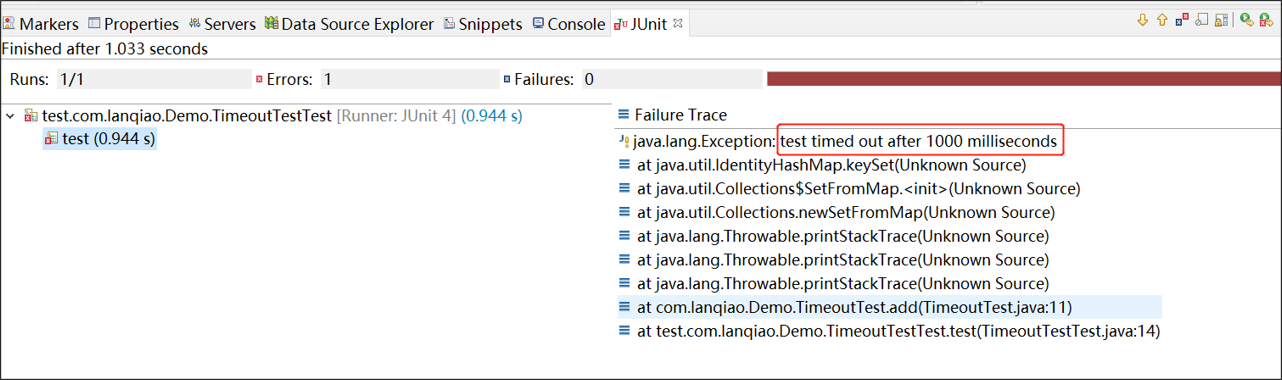The width and height of the screenshot is (1282, 380).
Task: Click the test class error icon
Action: [31, 116]
